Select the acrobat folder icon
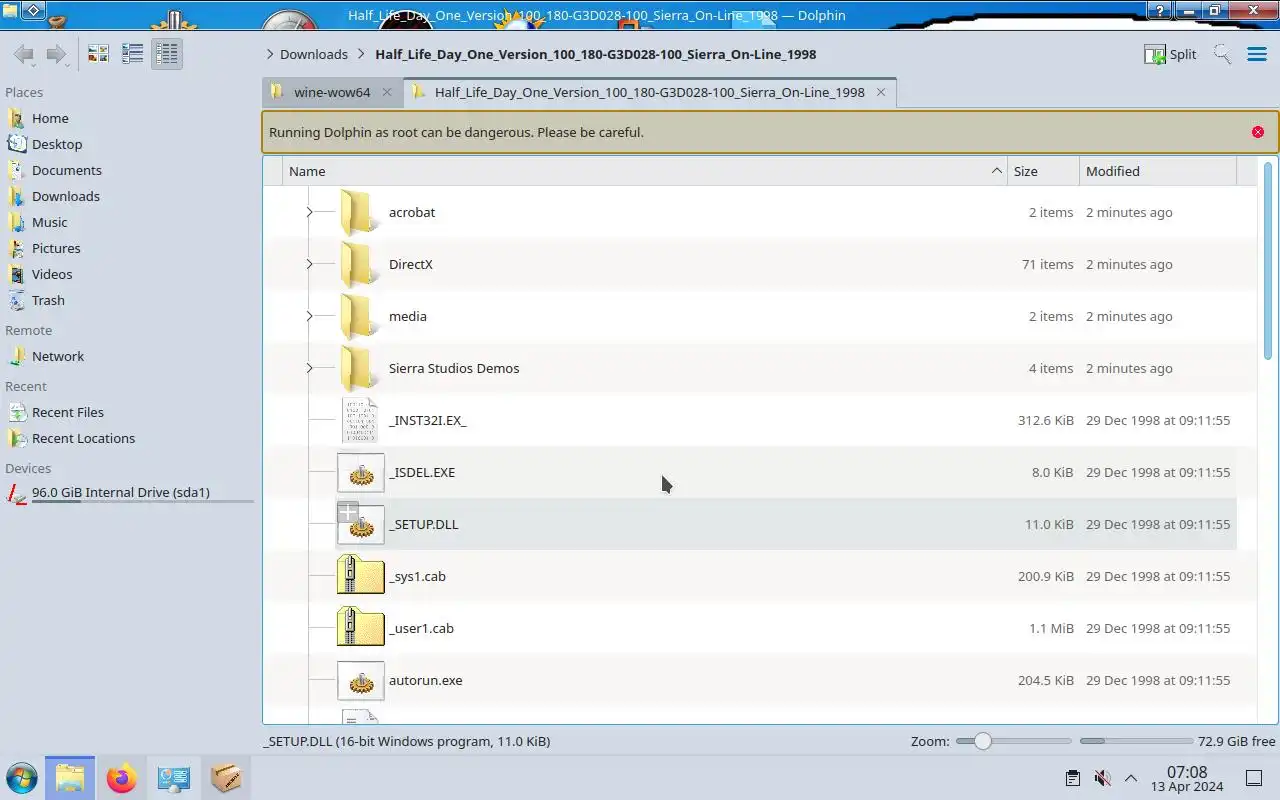Screen dimensions: 1280x800 pyautogui.click(x=360, y=212)
